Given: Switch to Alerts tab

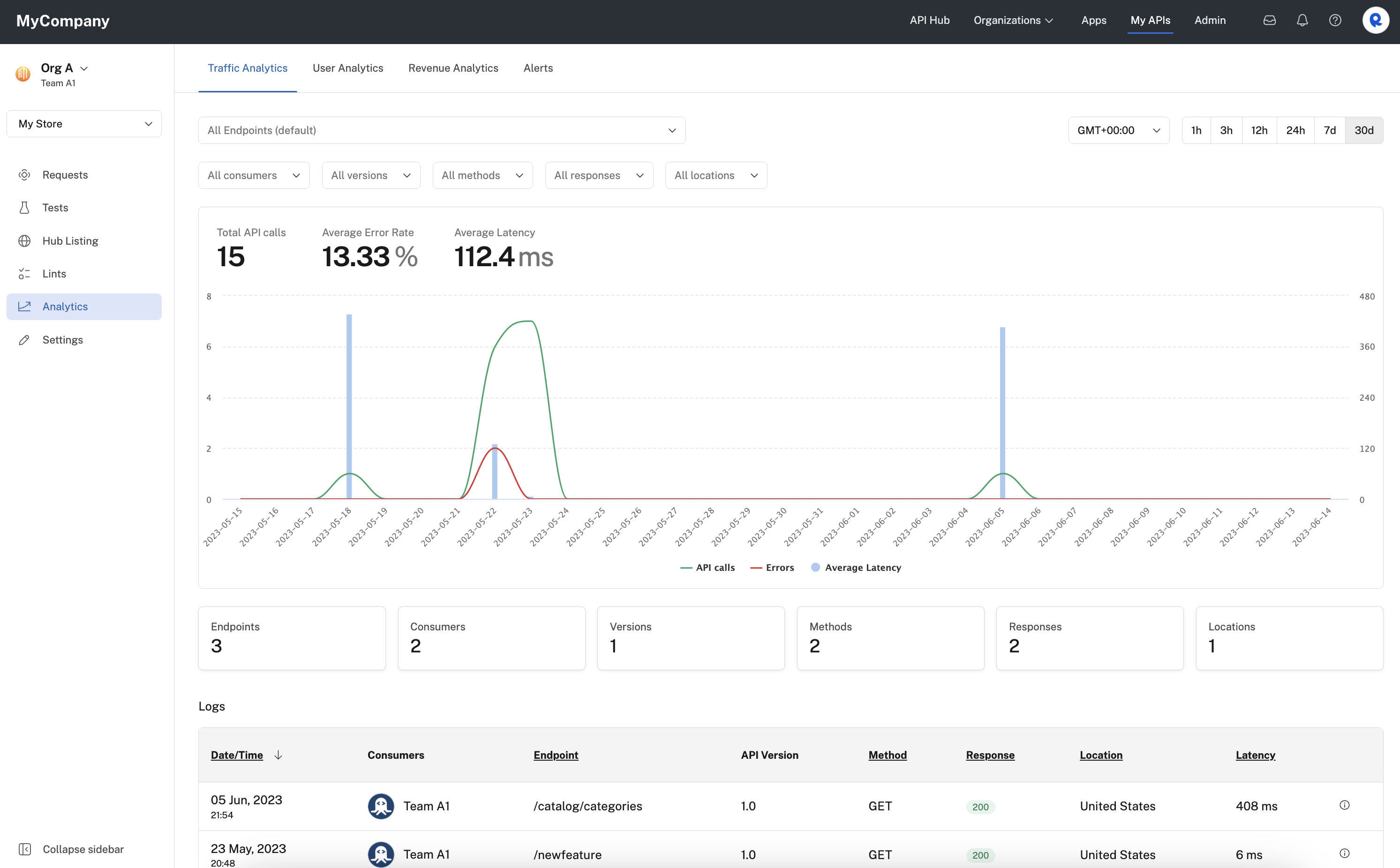Looking at the screenshot, I should point(538,68).
